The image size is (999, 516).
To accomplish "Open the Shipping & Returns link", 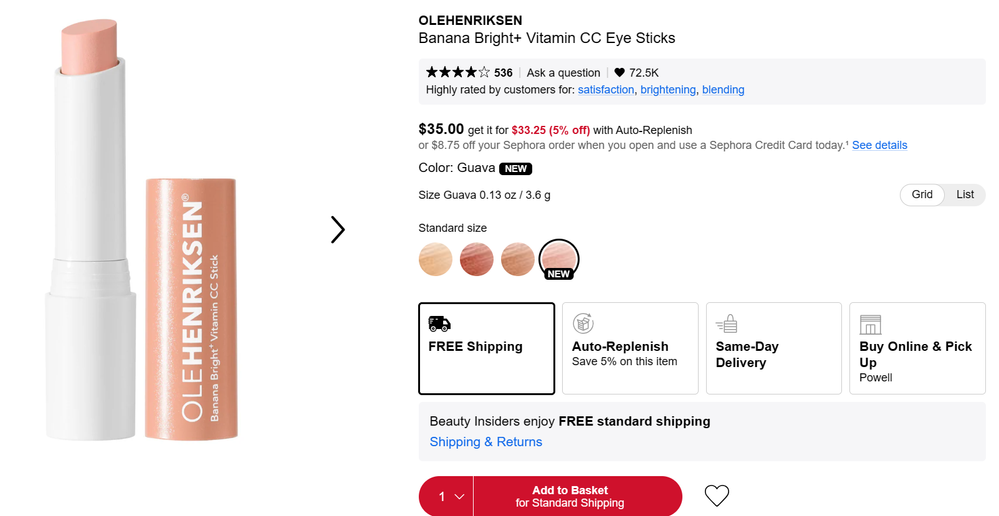I will pyautogui.click(x=486, y=442).
